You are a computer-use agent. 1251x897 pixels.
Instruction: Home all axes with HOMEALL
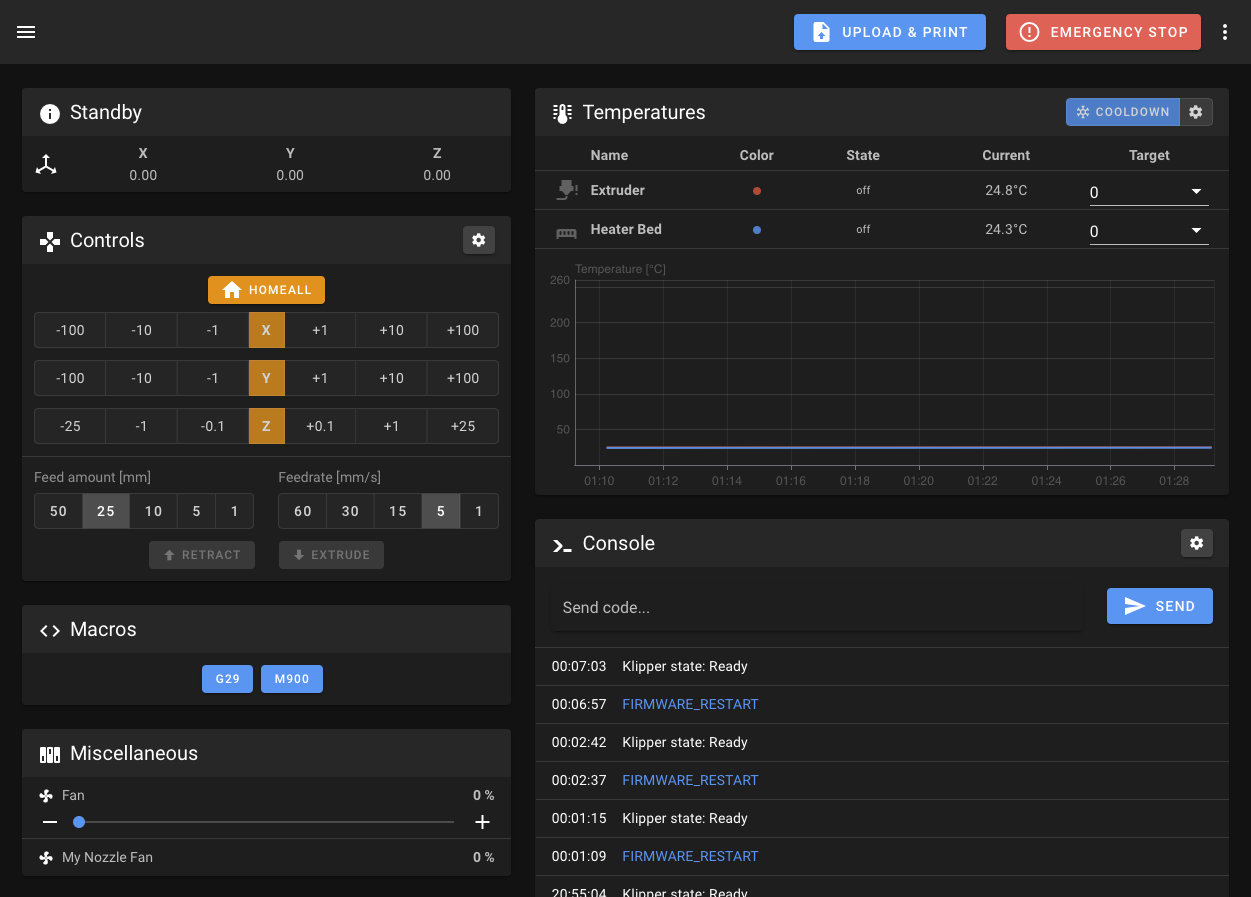266,290
